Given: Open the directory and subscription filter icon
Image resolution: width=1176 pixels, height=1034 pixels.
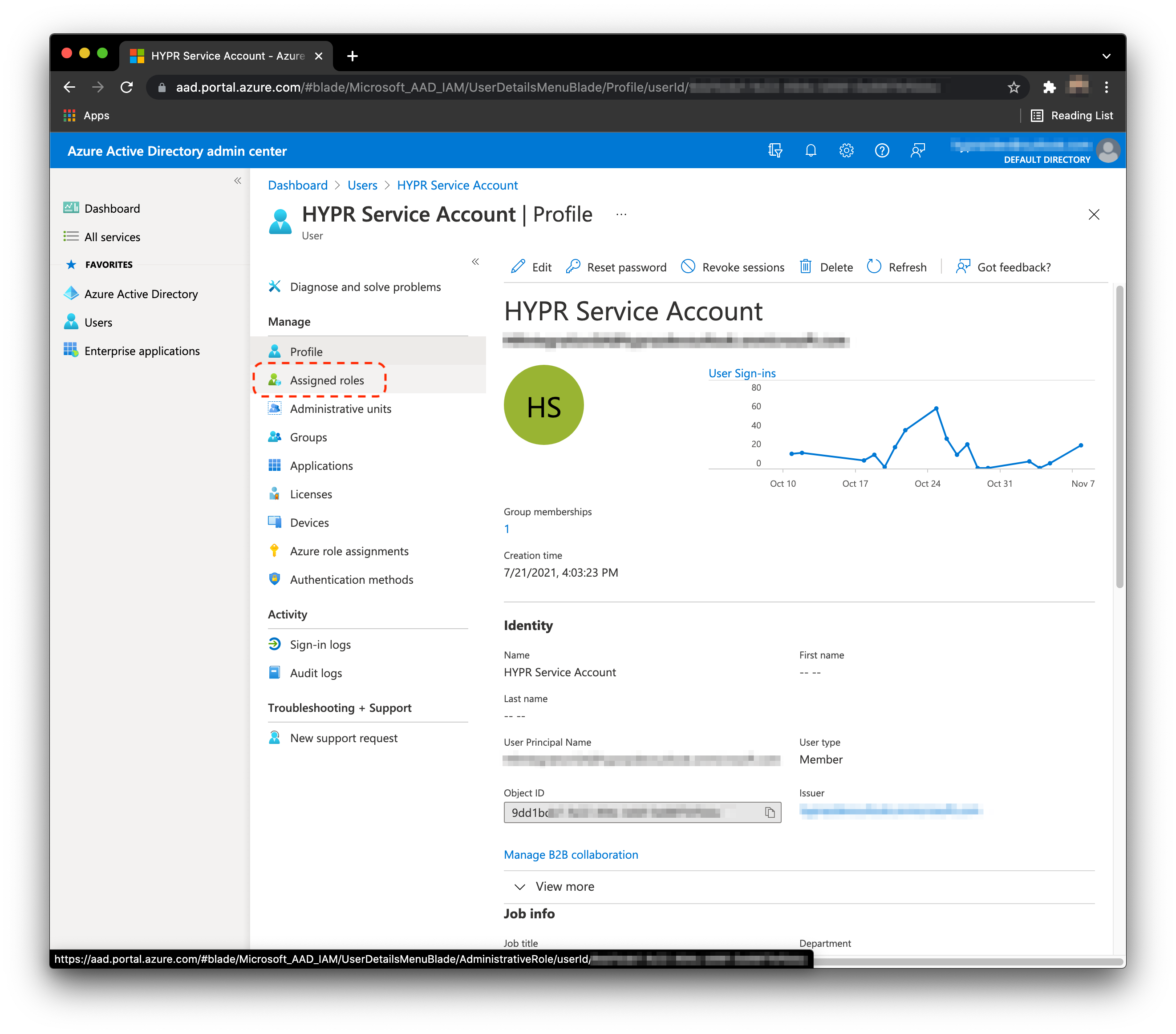Looking at the screenshot, I should pos(775,151).
